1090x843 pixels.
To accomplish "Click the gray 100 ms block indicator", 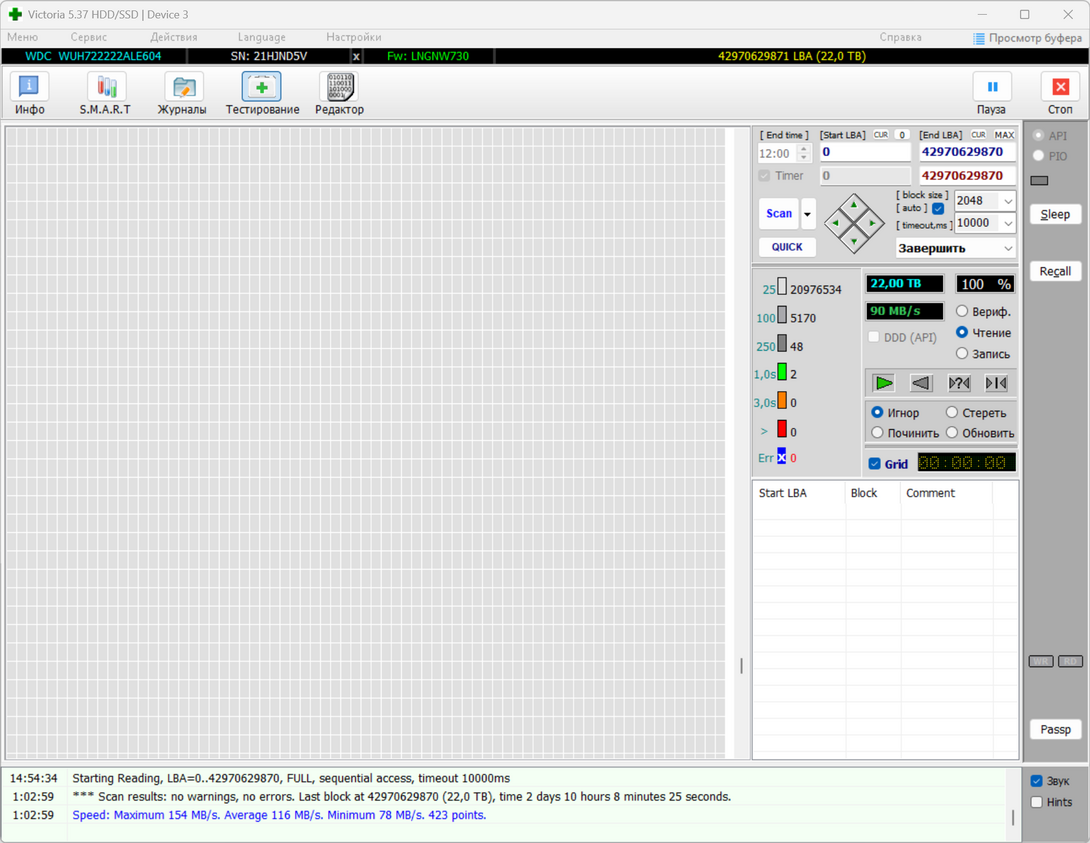I will (x=782, y=315).
